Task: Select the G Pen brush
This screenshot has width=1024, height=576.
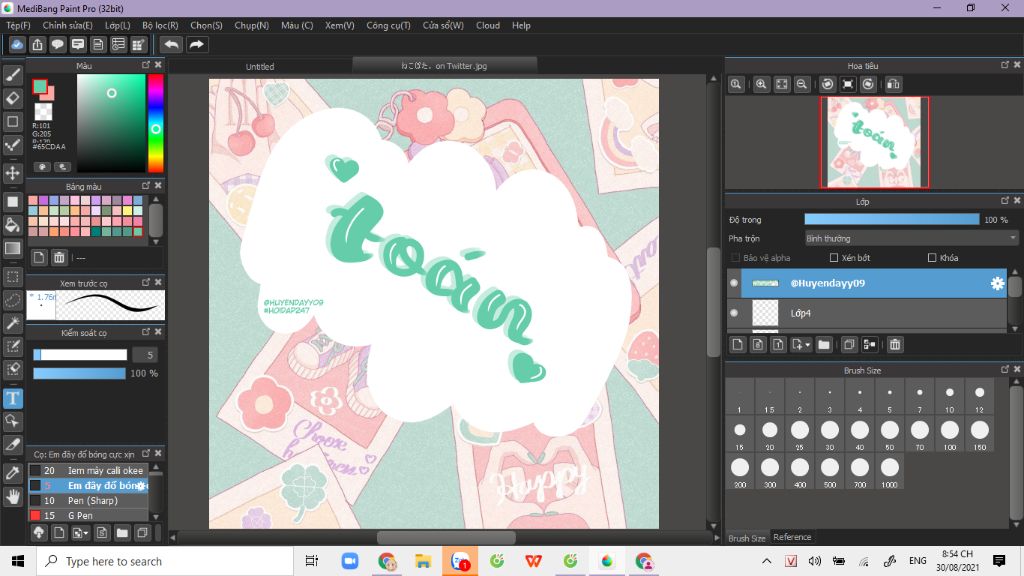Action: (x=89, y=515)
